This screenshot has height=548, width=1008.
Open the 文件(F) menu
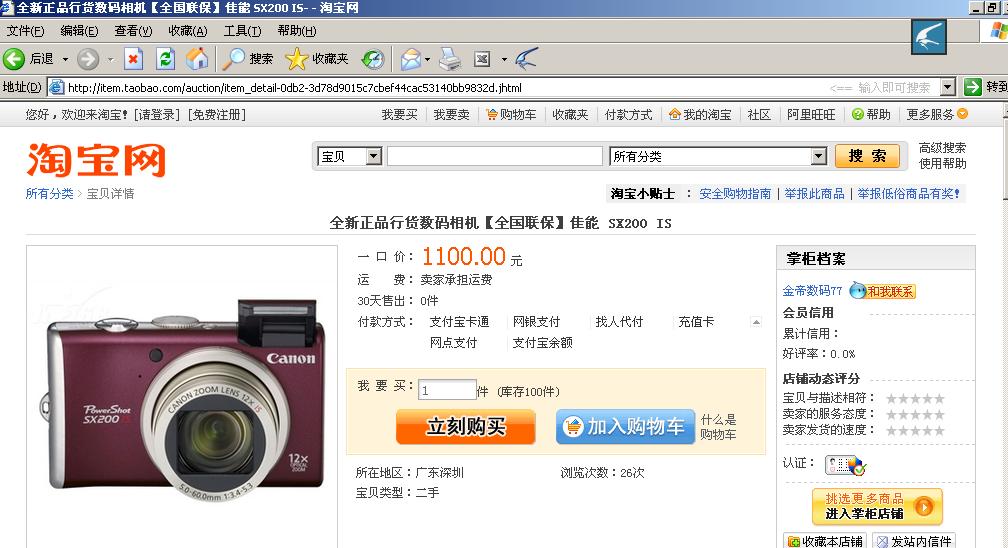25,31
